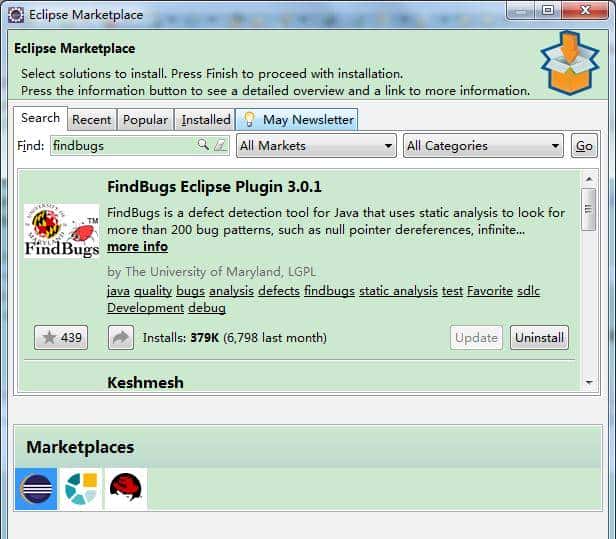Screen dimensions: 616x539
Task: Open the Popular tab
Action: [x=145, y=120]
